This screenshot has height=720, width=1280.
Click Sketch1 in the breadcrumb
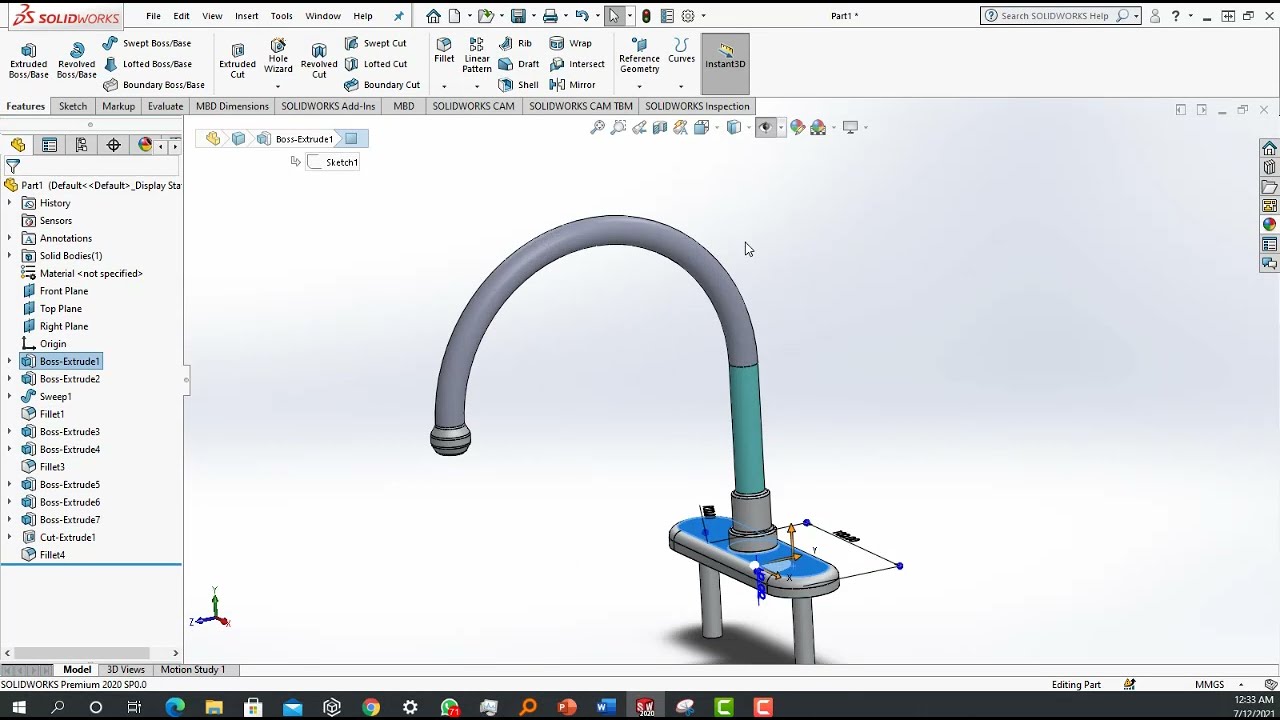(333, 162)
